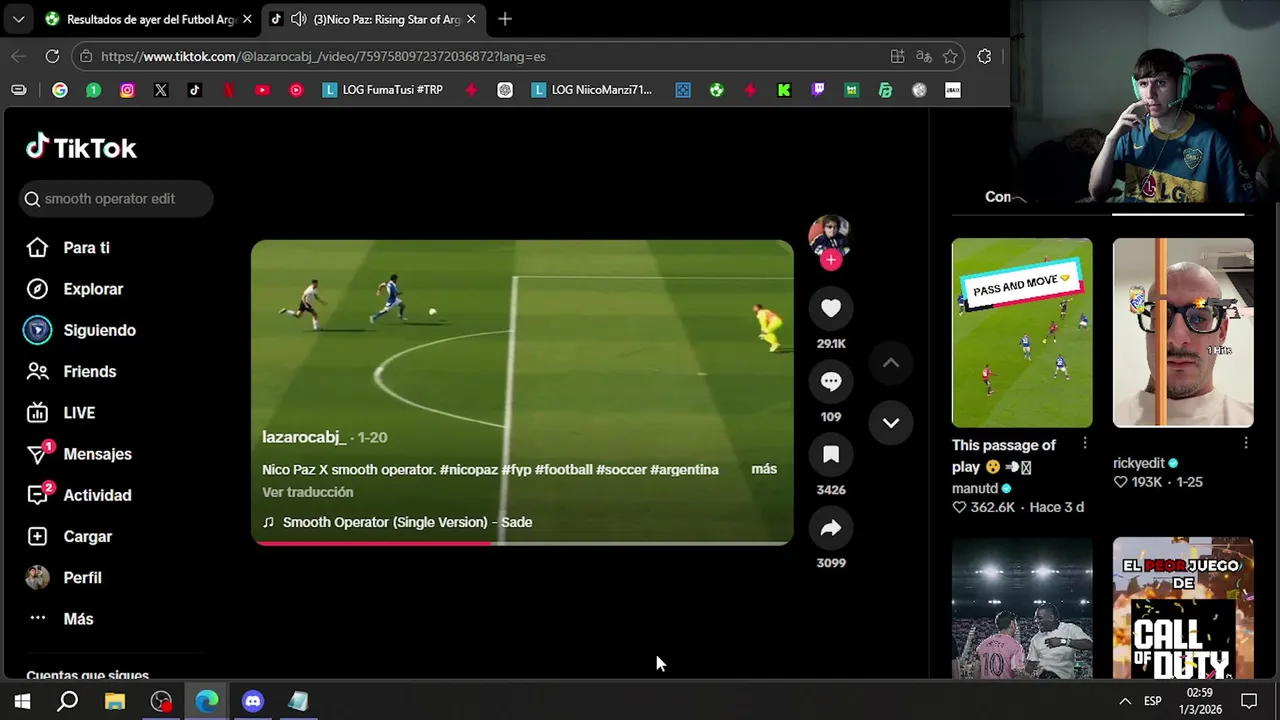Image resolution: width=1280 pixels, height=720 pixels.
Task: Open Windows notification center
Action: coord(1249,701)
